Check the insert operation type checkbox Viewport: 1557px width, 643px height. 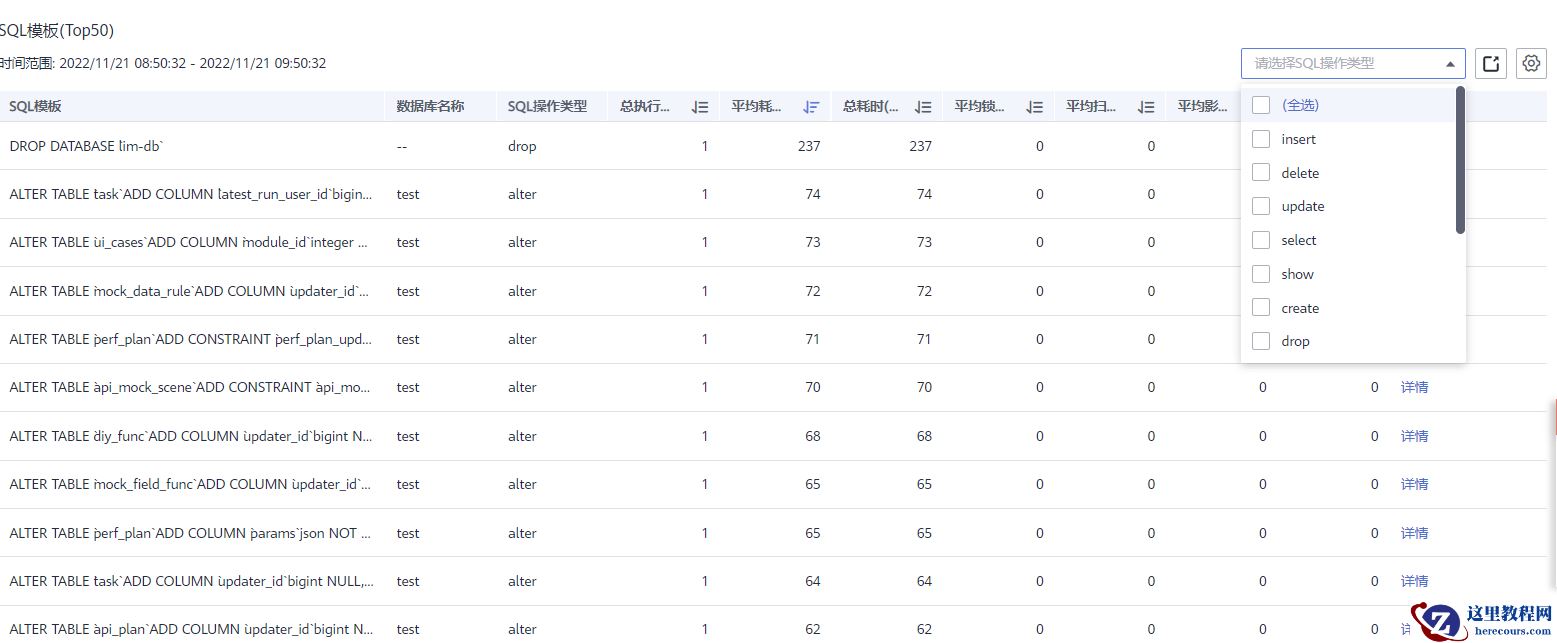(x=1261, y=139)
